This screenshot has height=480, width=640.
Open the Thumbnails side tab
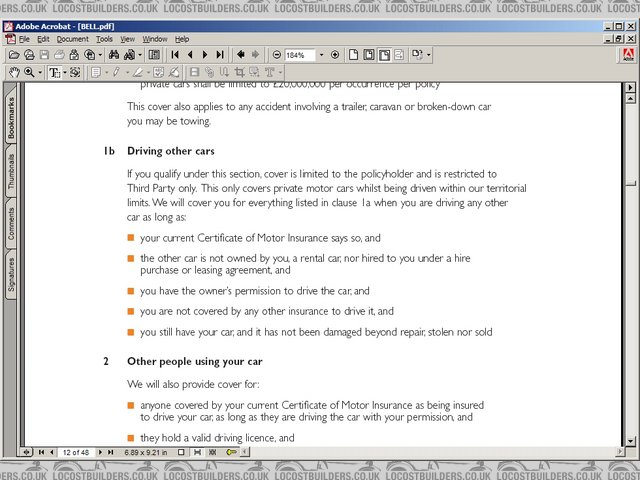[x=11, y=172]
